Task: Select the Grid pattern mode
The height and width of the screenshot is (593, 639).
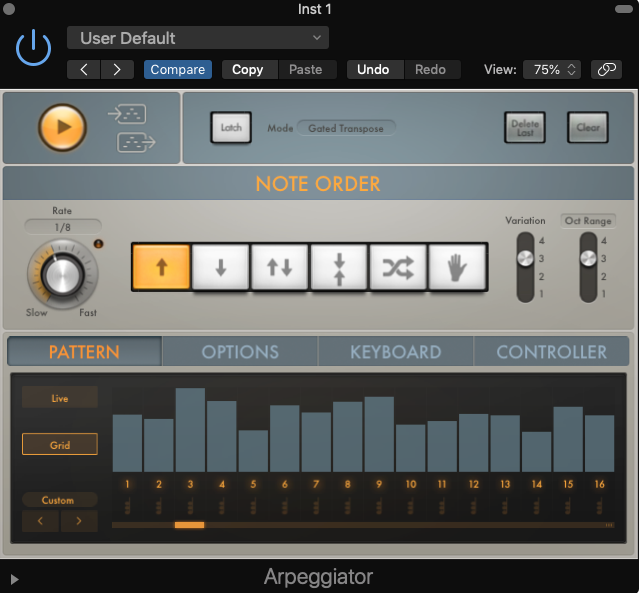Action: (x=60, y=445)
